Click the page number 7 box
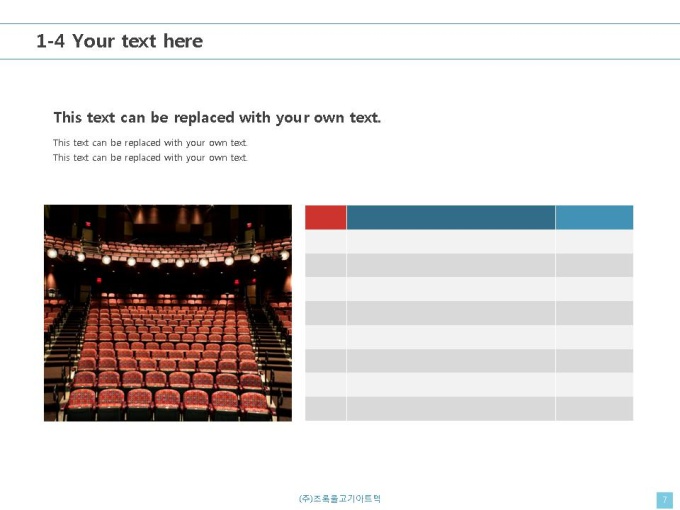This screenshot has width=680, height=510. pos(665,500)
